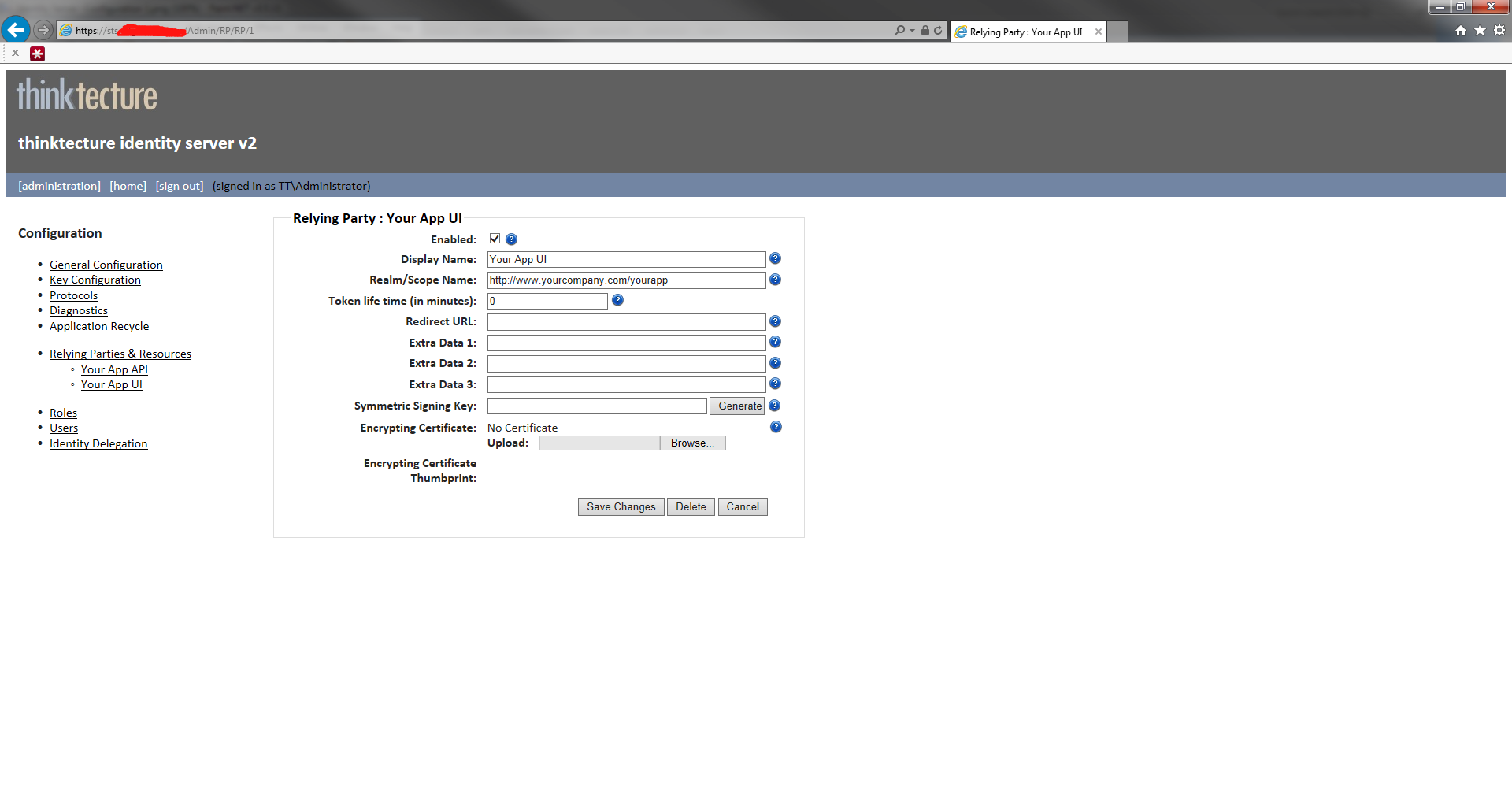1512x786 pixels.
Task: Click the search magnifier in address bar
Action: tap(899, 30)
